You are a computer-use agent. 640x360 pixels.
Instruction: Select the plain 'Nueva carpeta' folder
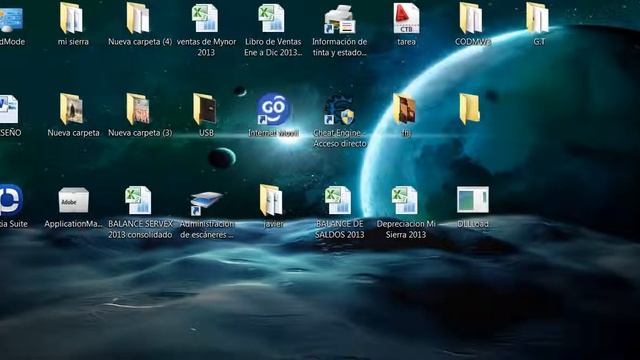tap(72, 109)
